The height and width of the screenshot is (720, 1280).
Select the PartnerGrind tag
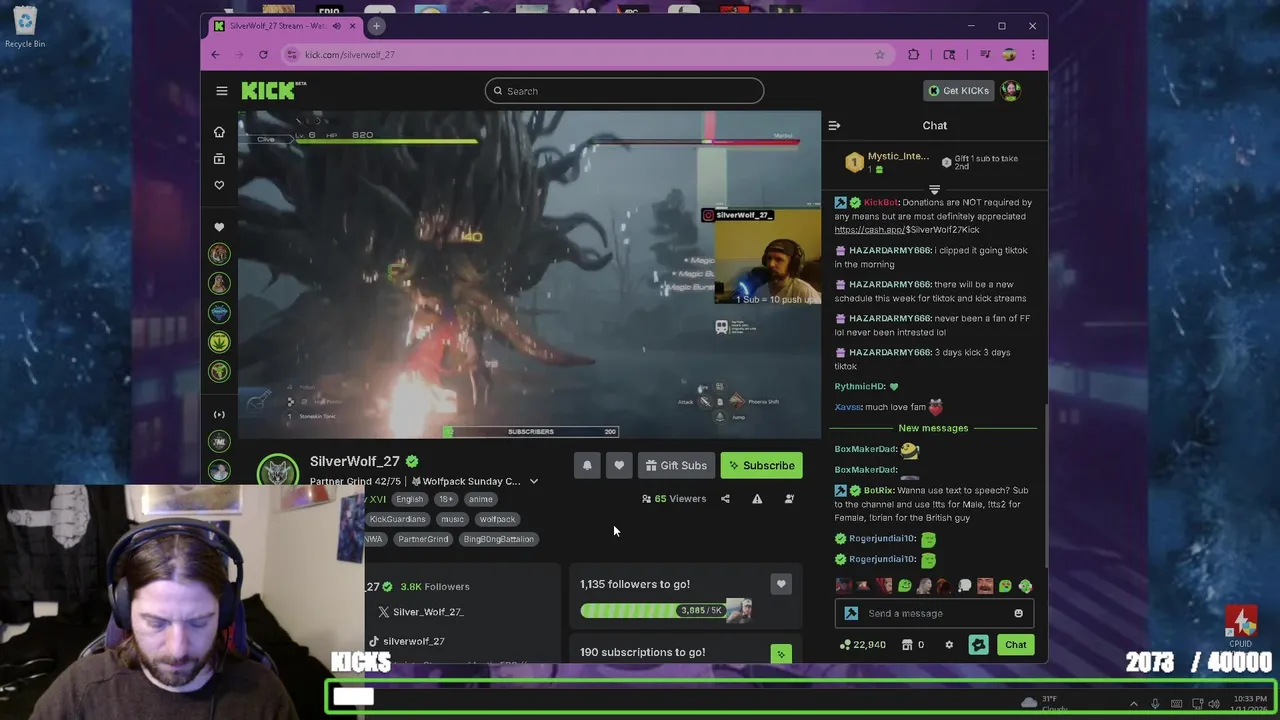point(423,539)
